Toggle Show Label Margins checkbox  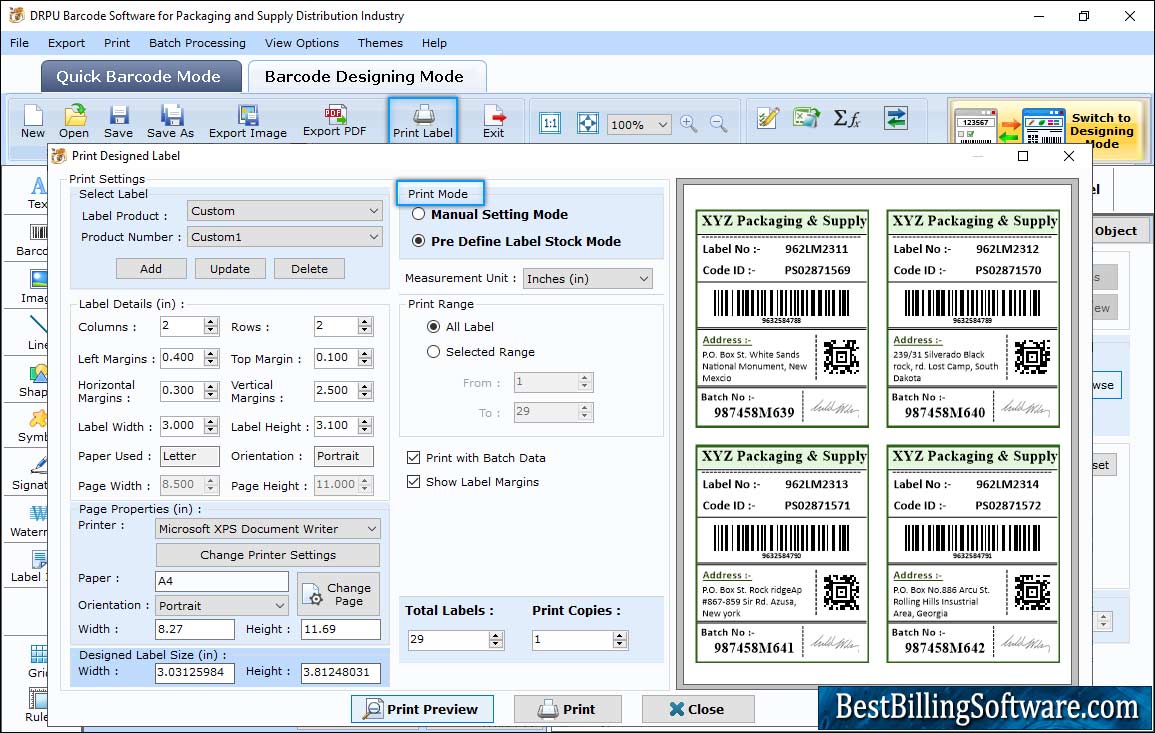pyautogui.click(x=413, y=482)
